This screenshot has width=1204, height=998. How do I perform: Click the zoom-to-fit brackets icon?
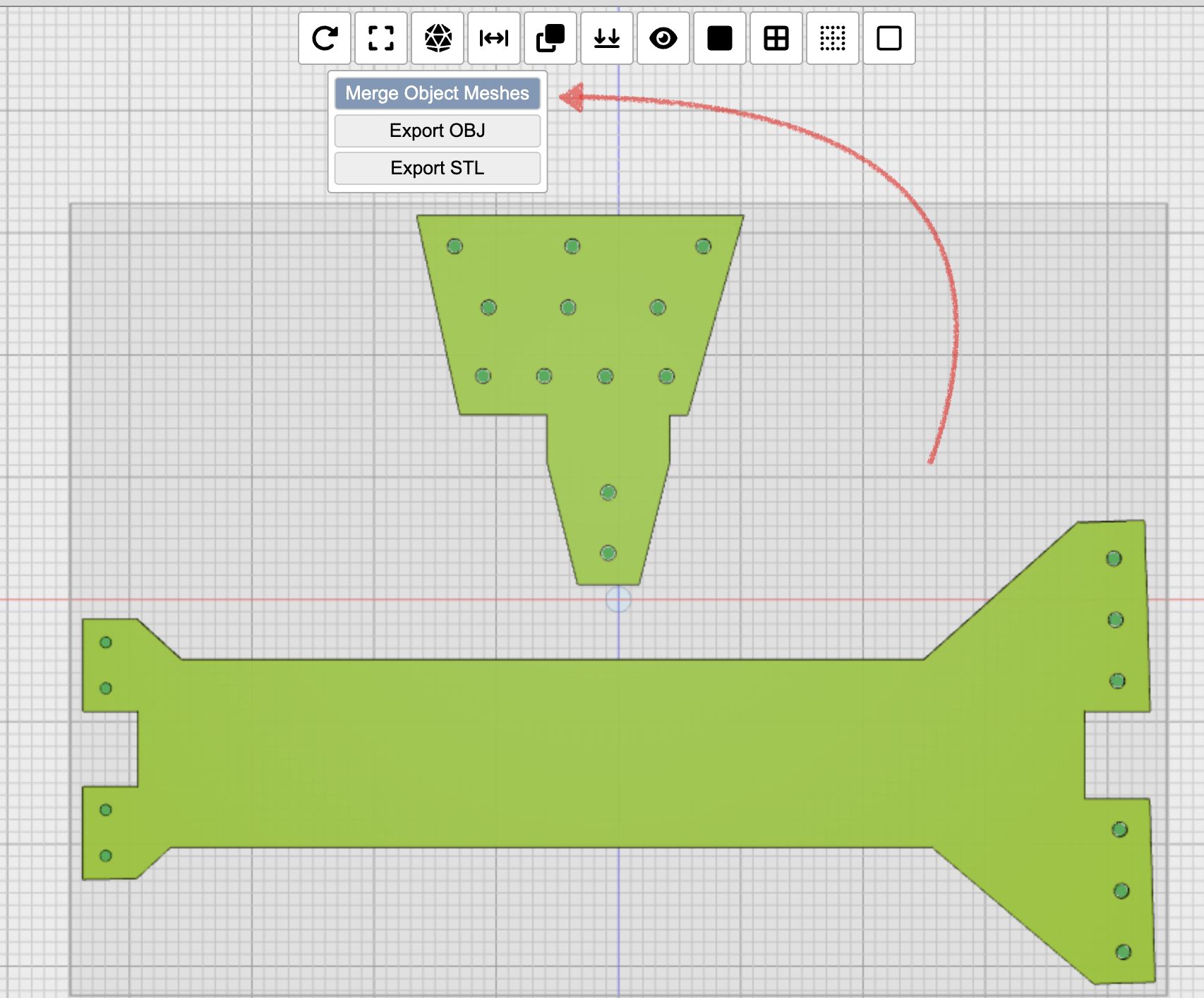381,38
